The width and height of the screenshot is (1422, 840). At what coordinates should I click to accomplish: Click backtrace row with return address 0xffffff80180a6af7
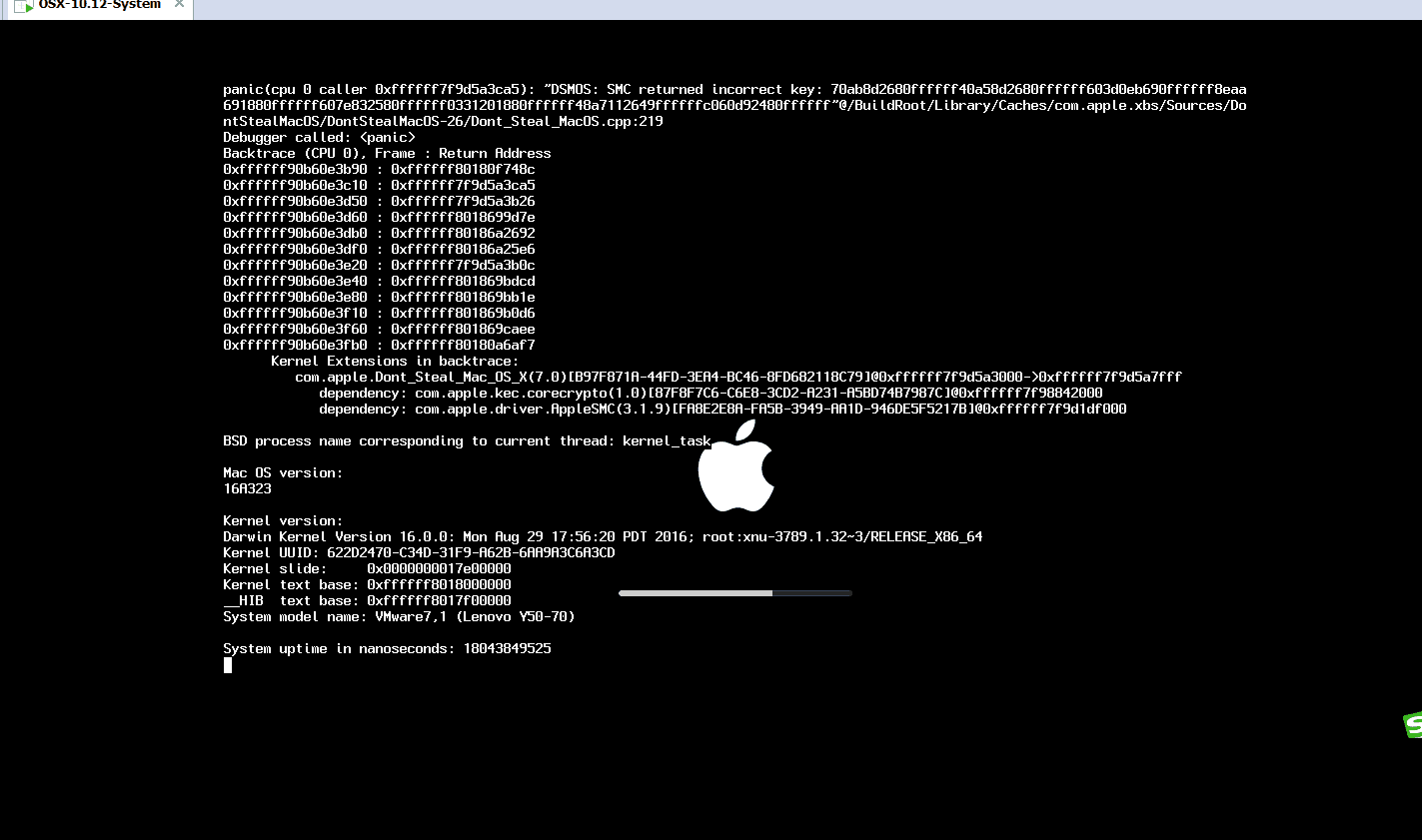pos(379,345)
